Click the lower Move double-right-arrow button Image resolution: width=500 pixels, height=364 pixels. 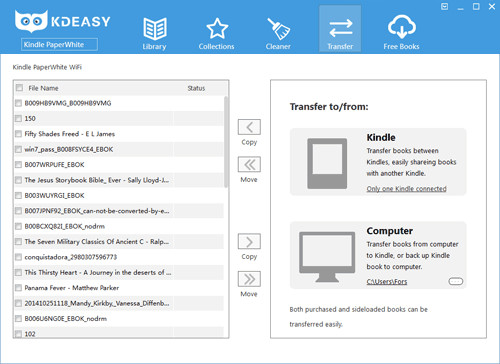click(249, 279)
